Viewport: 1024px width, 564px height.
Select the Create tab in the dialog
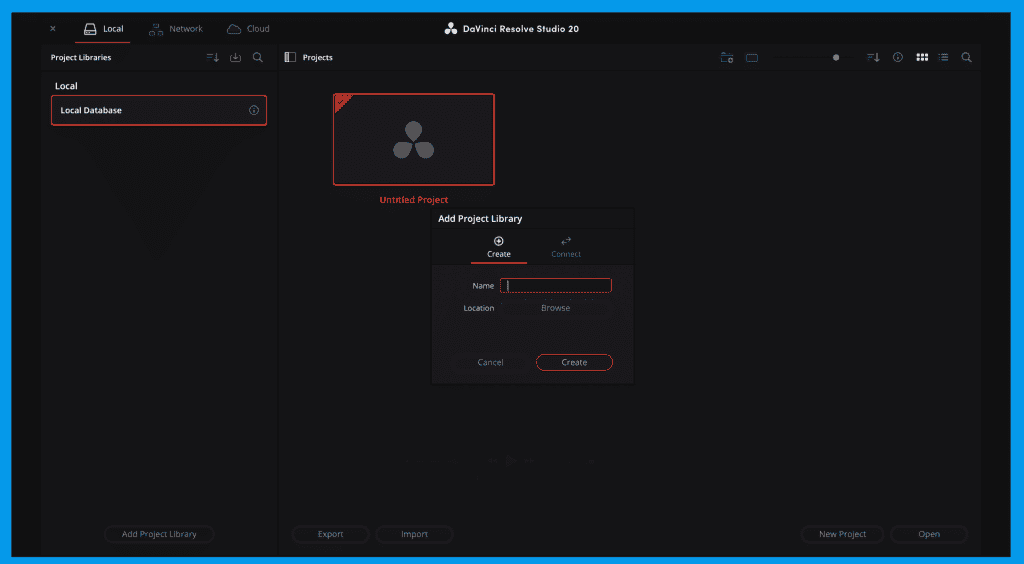click(499, 247)
